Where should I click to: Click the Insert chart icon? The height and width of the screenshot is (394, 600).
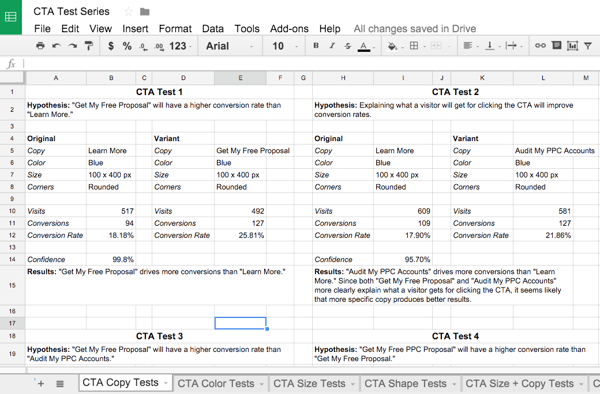(x=572, y=46)
